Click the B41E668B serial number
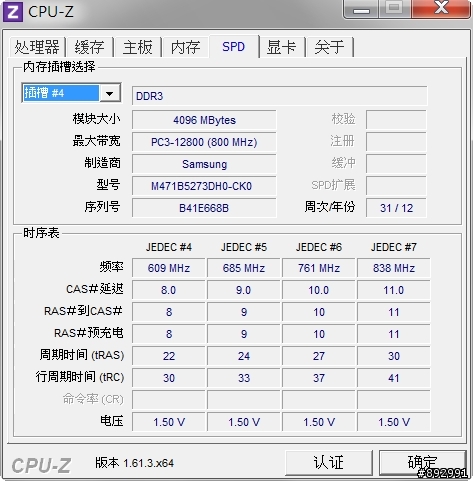The image size is (473, 481). (204, 208)
